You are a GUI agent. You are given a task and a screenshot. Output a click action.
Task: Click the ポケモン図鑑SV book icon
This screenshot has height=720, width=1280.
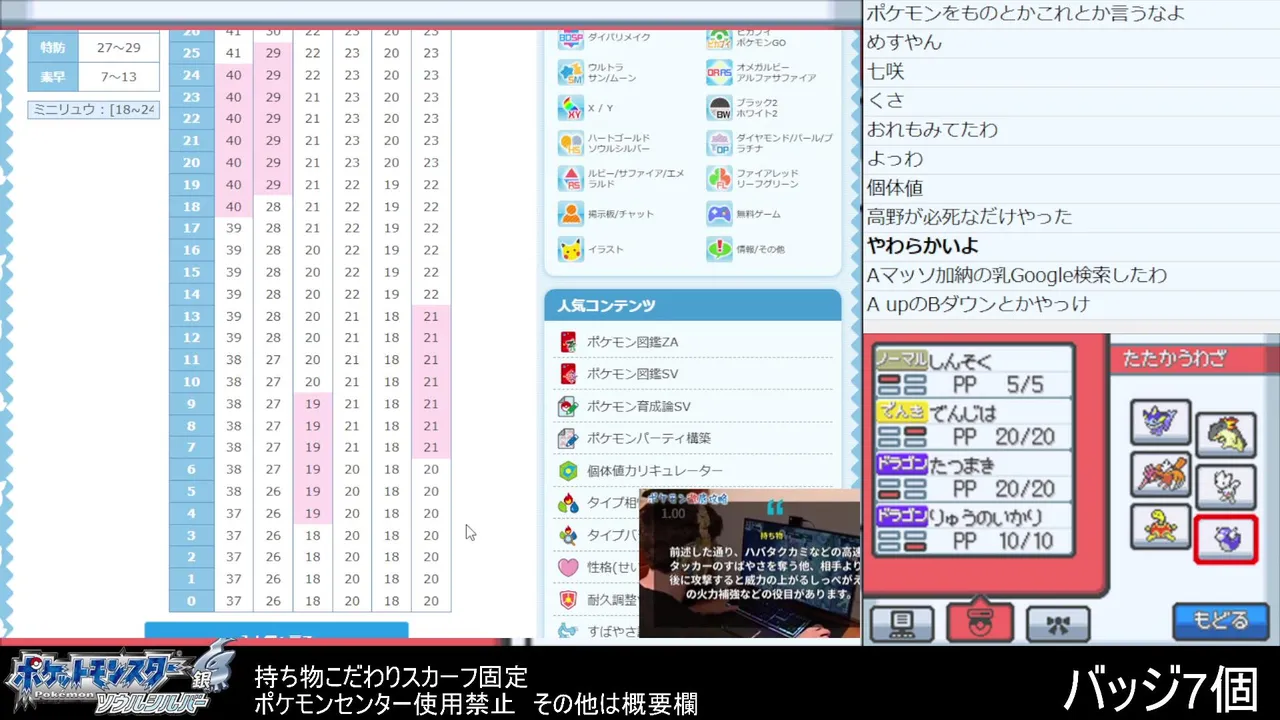568,374
